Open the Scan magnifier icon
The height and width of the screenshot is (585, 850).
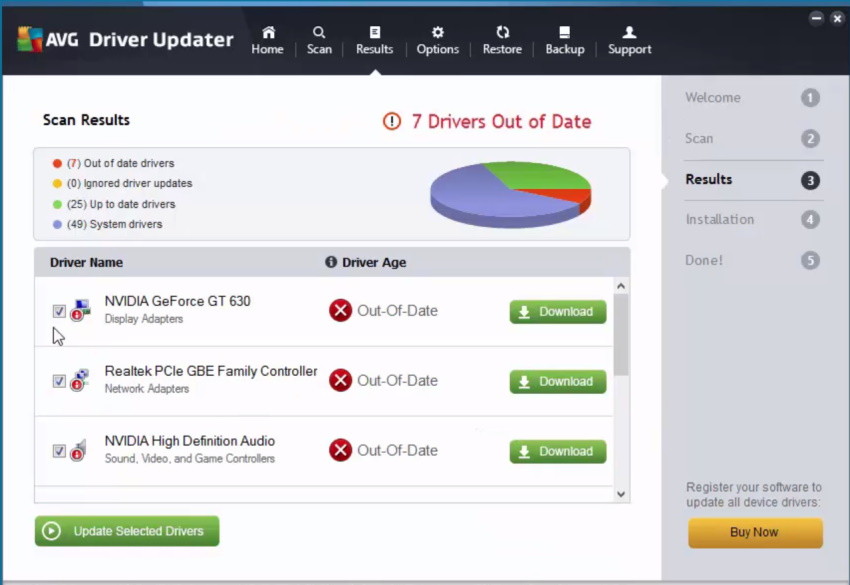coord(319,32)
